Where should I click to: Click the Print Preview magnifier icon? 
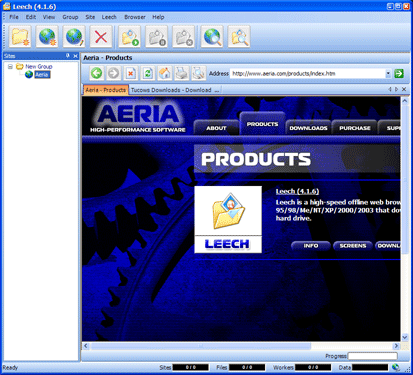tap(199, 73)
